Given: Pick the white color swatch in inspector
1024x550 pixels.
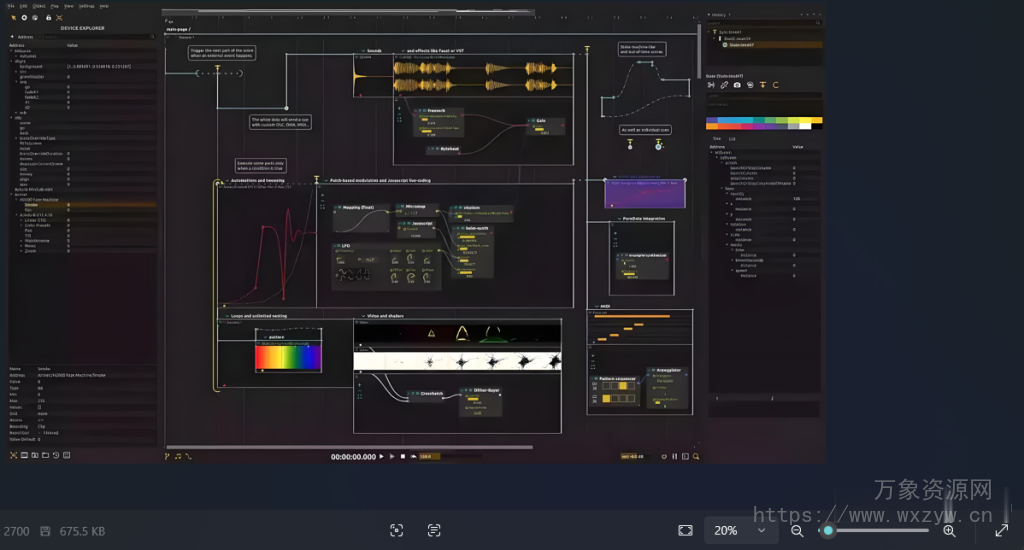Looking at the screenshot, I should 805,126.
